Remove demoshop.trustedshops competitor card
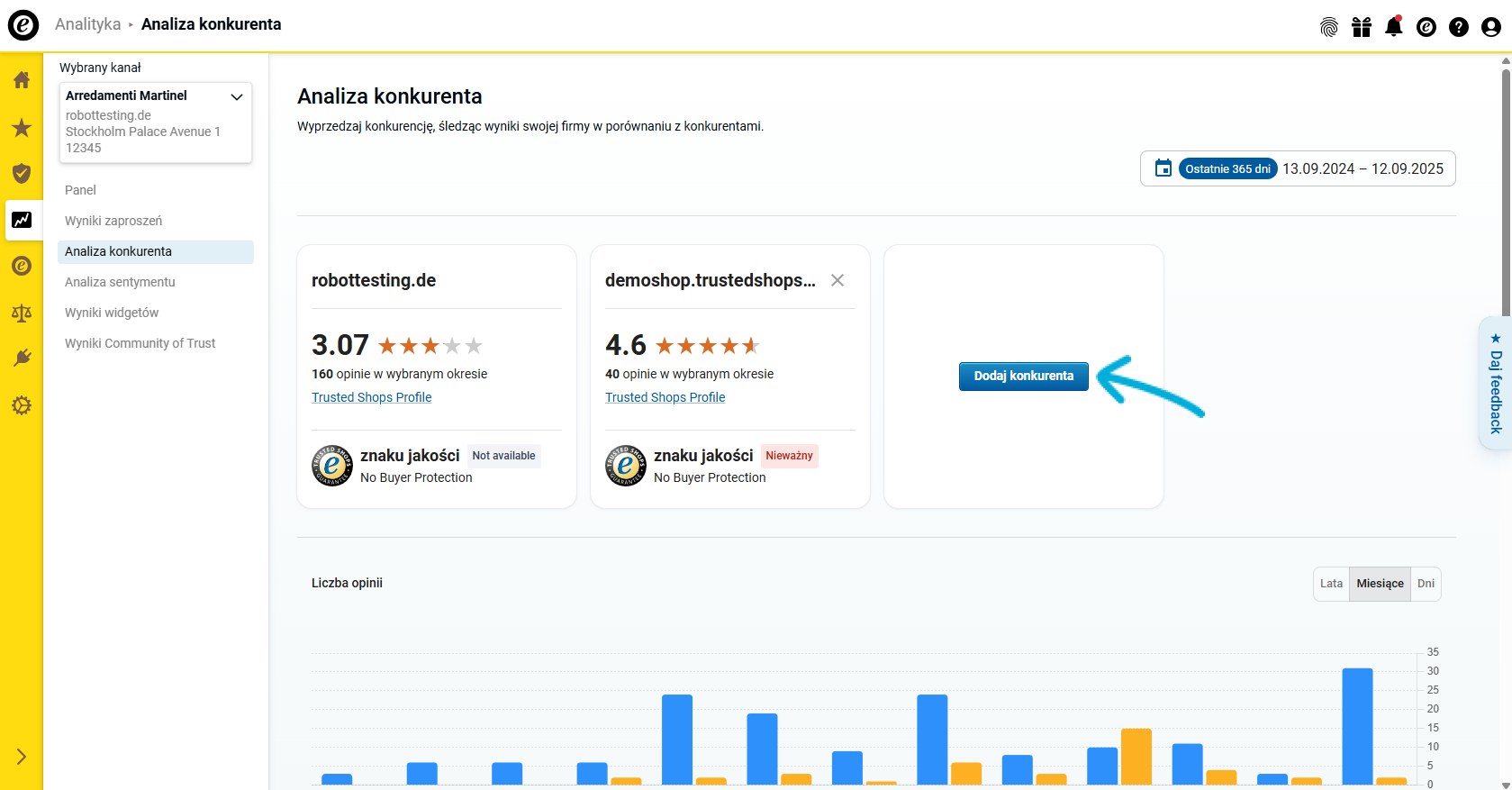Image resolution: width=1512 pixels, height=790 pixels. (837, 280)
